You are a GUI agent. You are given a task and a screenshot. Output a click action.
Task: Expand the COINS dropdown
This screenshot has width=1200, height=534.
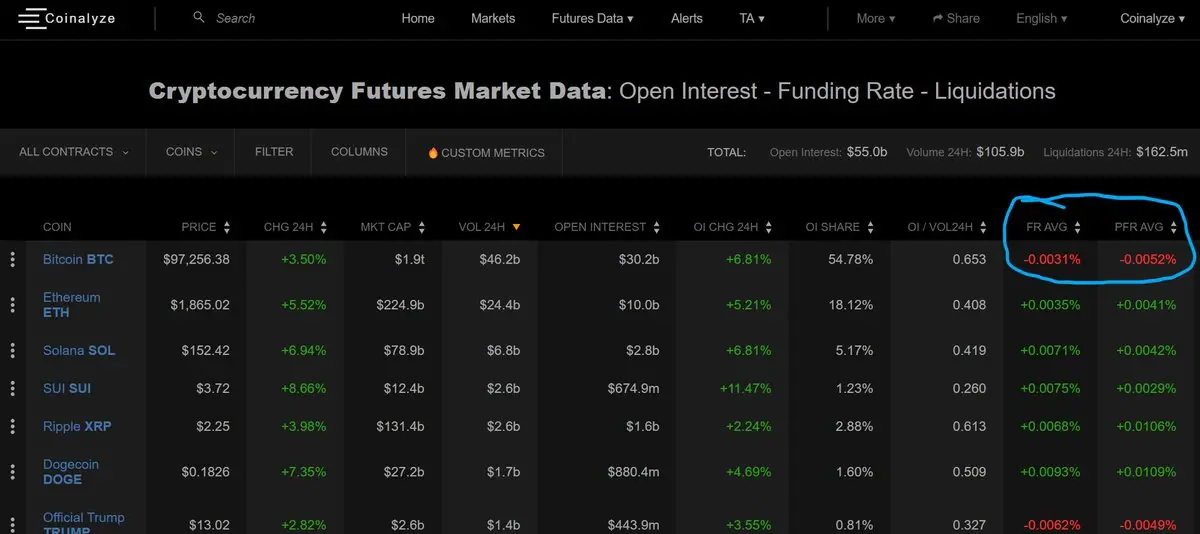pyautogui.click(x=191, y=152)
